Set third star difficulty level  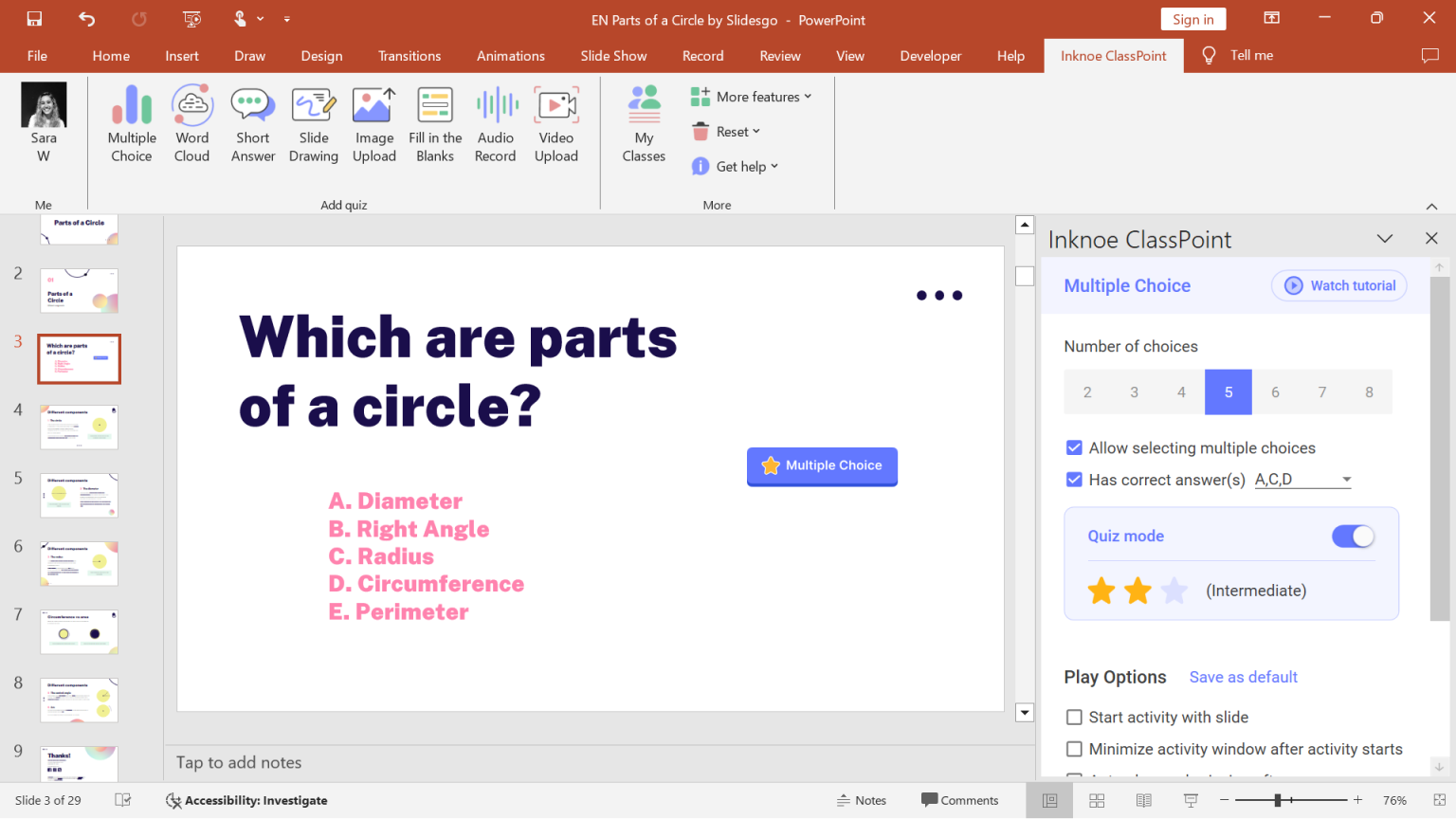[x=1174, y=591]
